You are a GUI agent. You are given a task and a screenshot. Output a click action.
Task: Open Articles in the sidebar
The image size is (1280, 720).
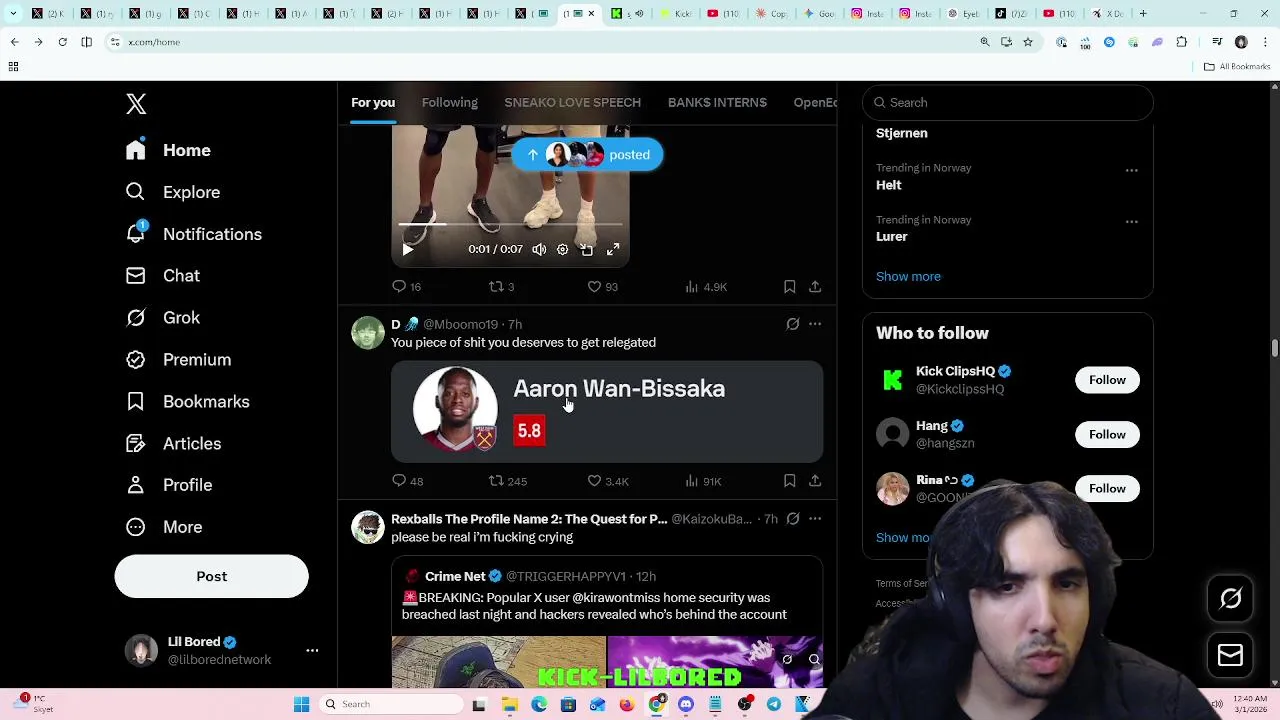(173, 444)
